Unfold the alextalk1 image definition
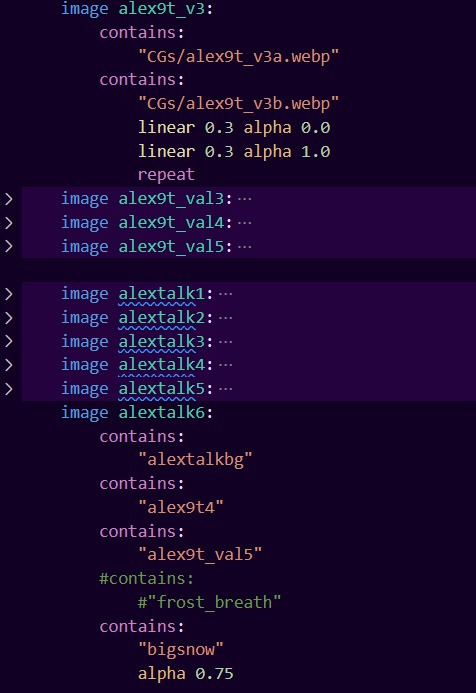The image size is (476, 693). tap(8, 294)
